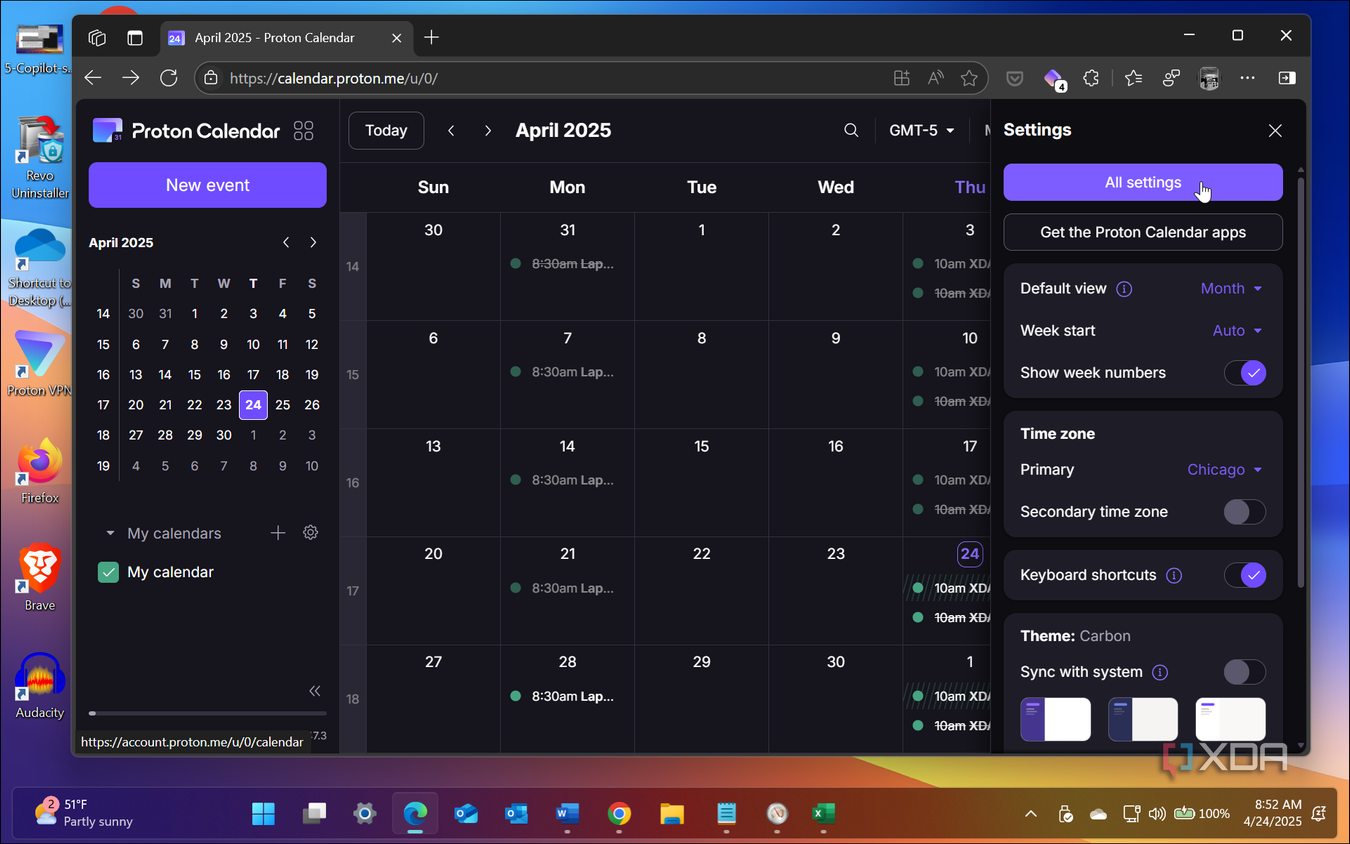1350x844 pixels.
Task: Go to previous month in mini calendar
Action: click(286, 243)
